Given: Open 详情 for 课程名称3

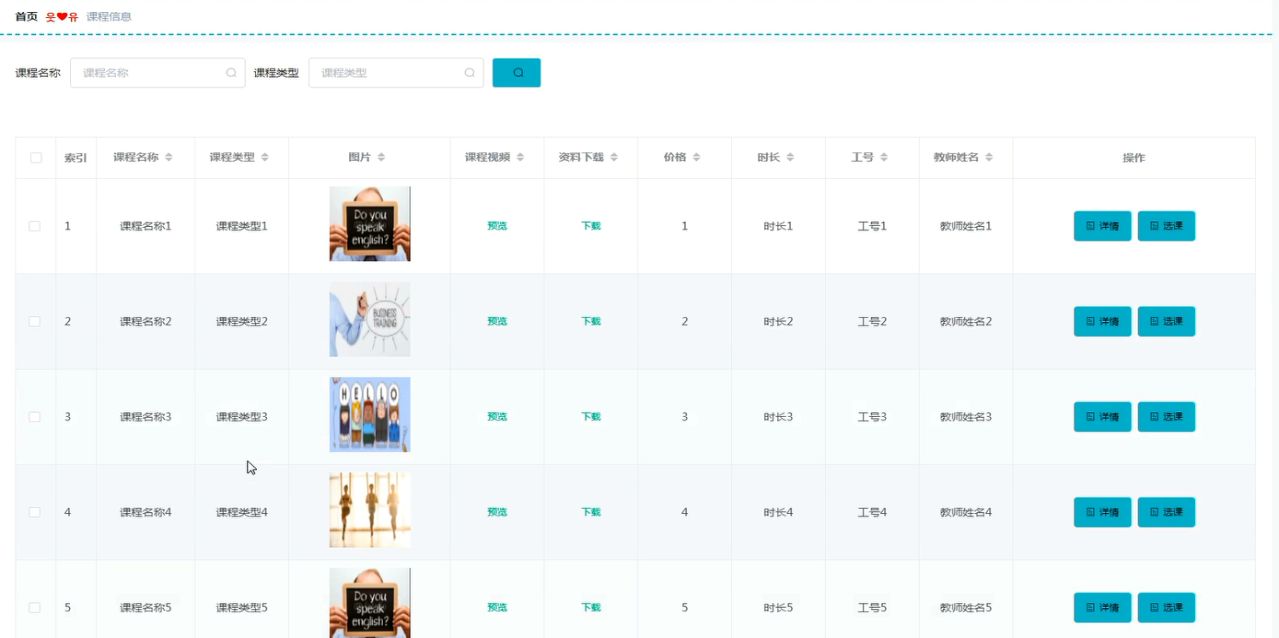Looking at the screenshot, I should 1102,416.
